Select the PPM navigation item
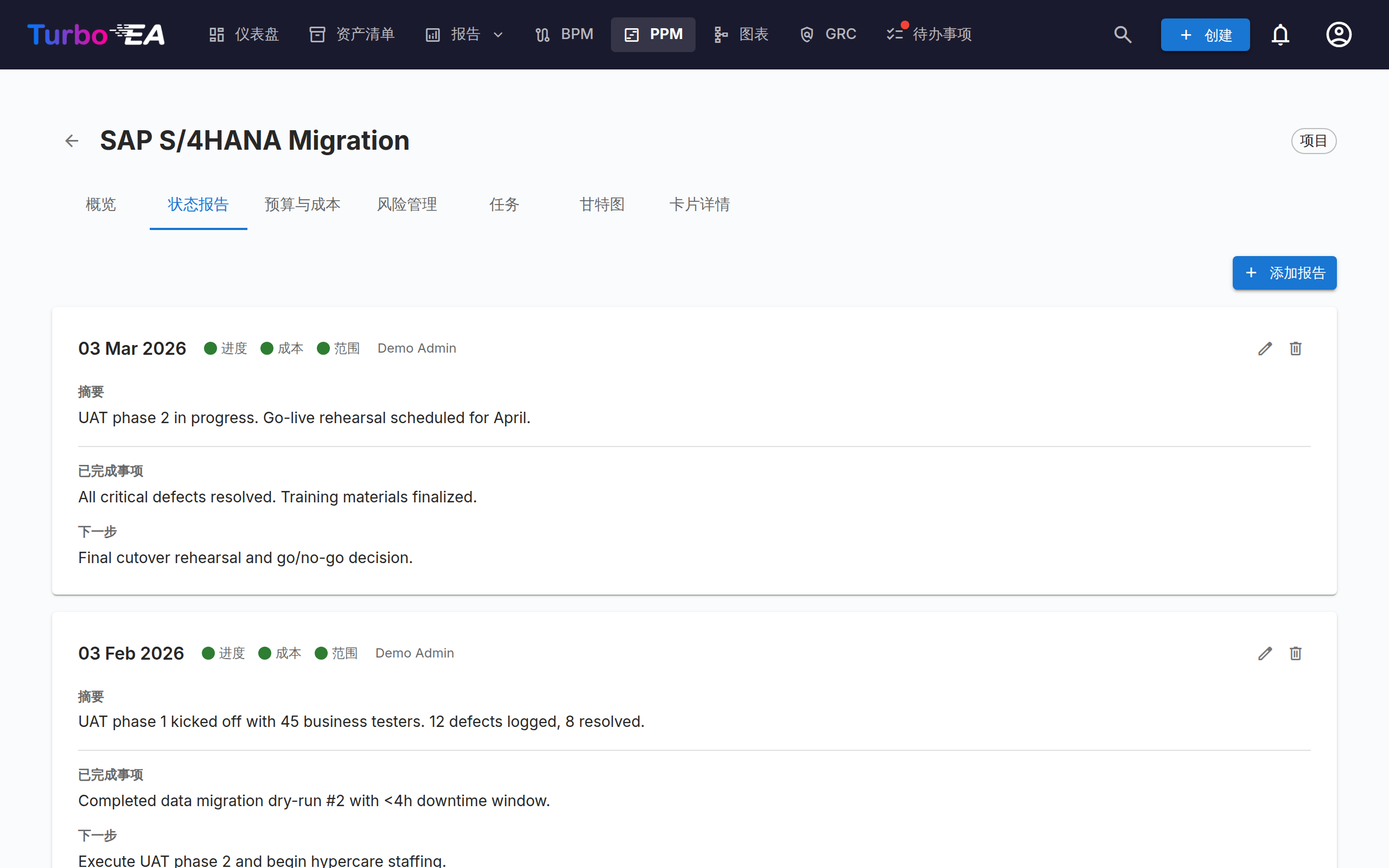The width and height of the screenshot is (1389, 868). [x=653, y=34]
